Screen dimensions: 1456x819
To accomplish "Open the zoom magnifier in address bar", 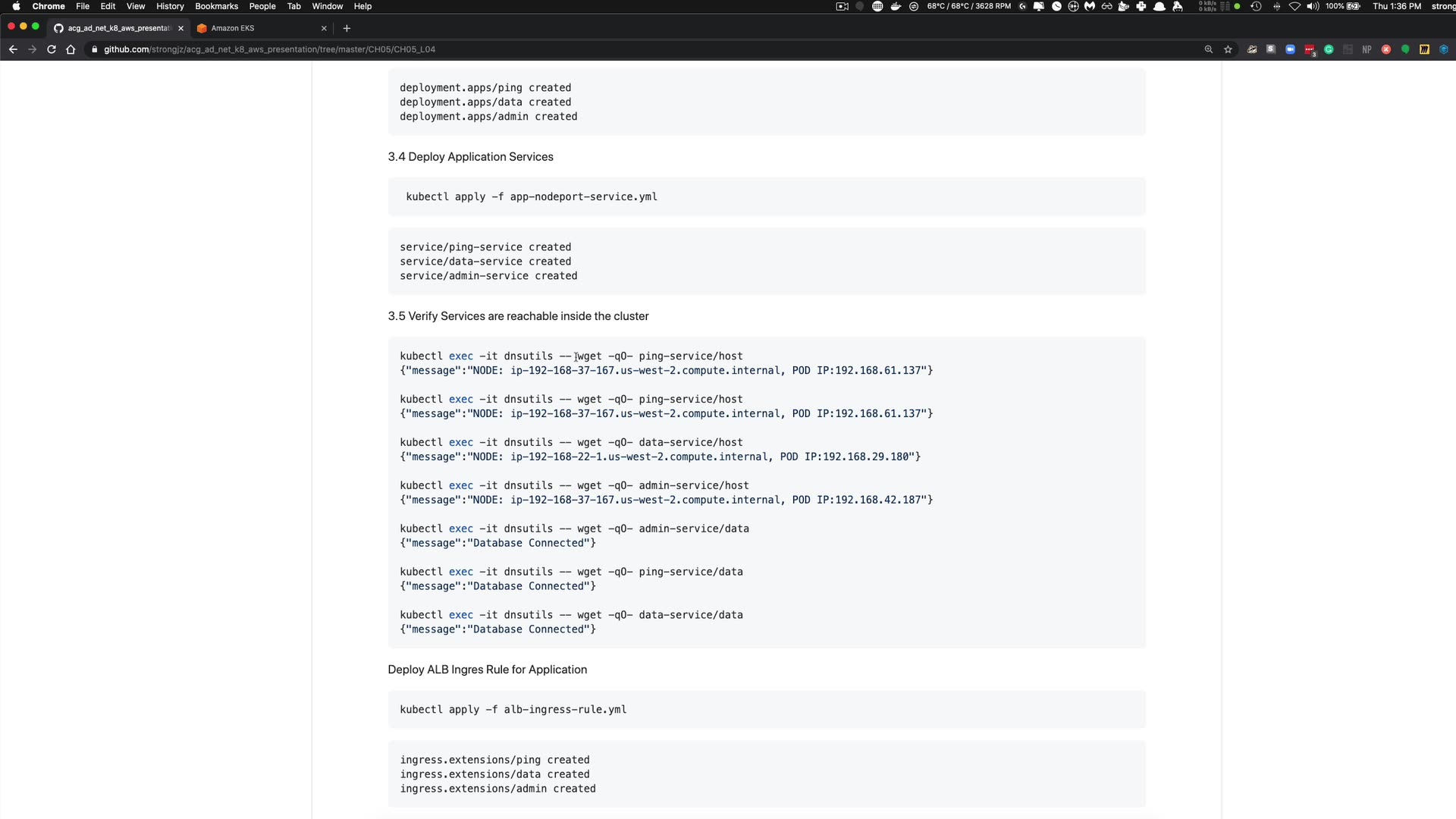I will pos(1209,49).
